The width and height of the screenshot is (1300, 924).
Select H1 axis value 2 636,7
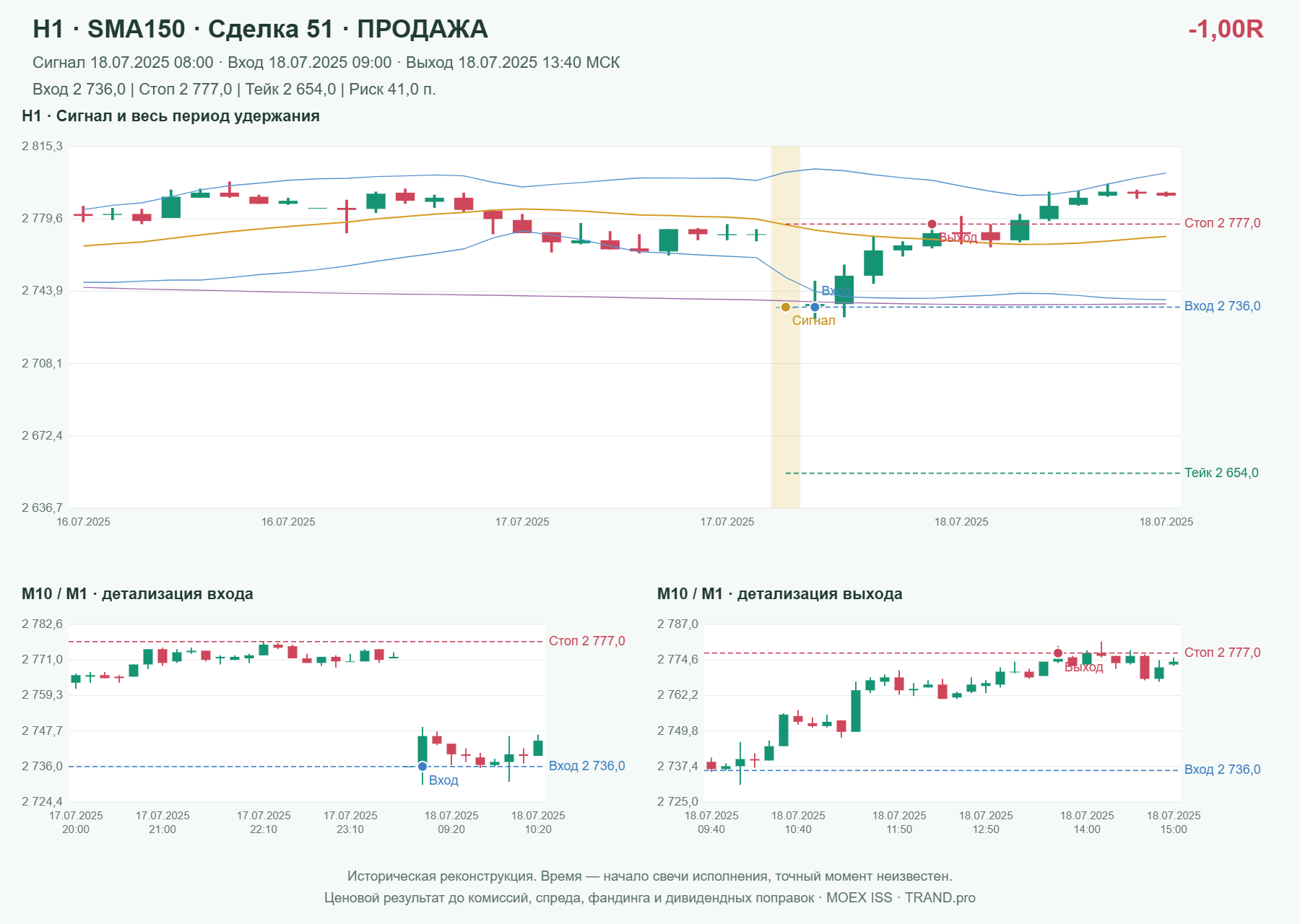click(x=42, y=508)
